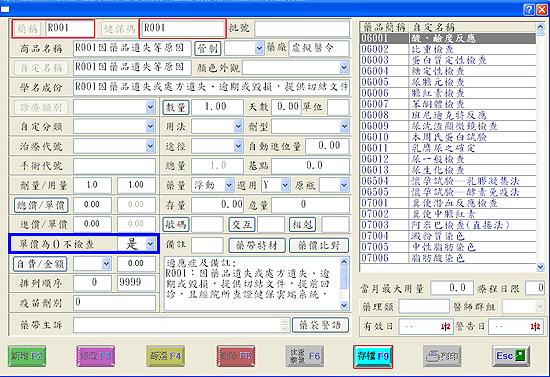Select list row 06002 比重檢查
Screen dimensions: 550x377
point(448,49)
